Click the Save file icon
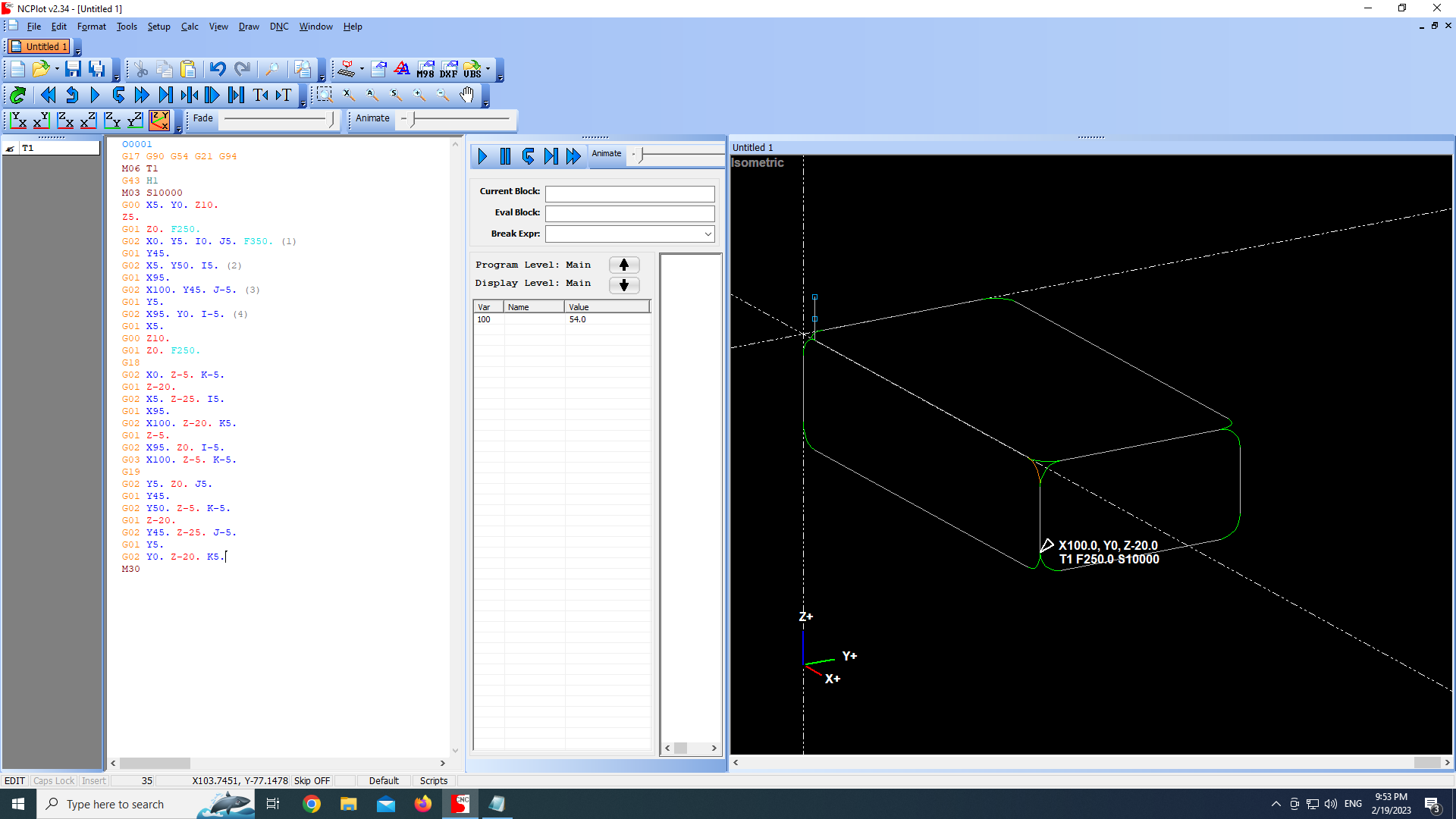 pyautogui.click(x=73, y=70)
